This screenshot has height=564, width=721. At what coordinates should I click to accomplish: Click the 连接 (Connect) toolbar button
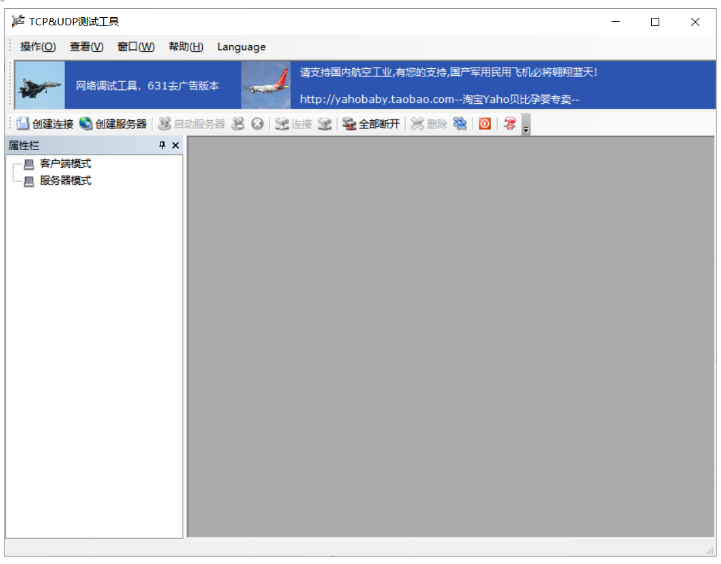pyautogui.click(x=293, y=124)
